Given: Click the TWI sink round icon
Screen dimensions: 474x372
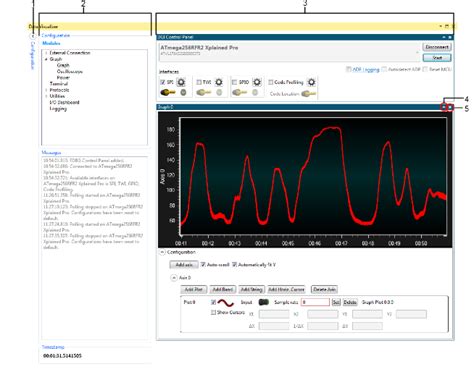Looking at the screenshot, I should point(219,92).
